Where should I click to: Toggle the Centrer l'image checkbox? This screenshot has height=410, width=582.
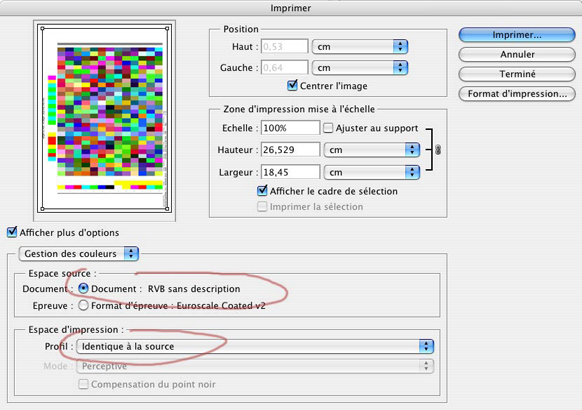coord(292,85)
